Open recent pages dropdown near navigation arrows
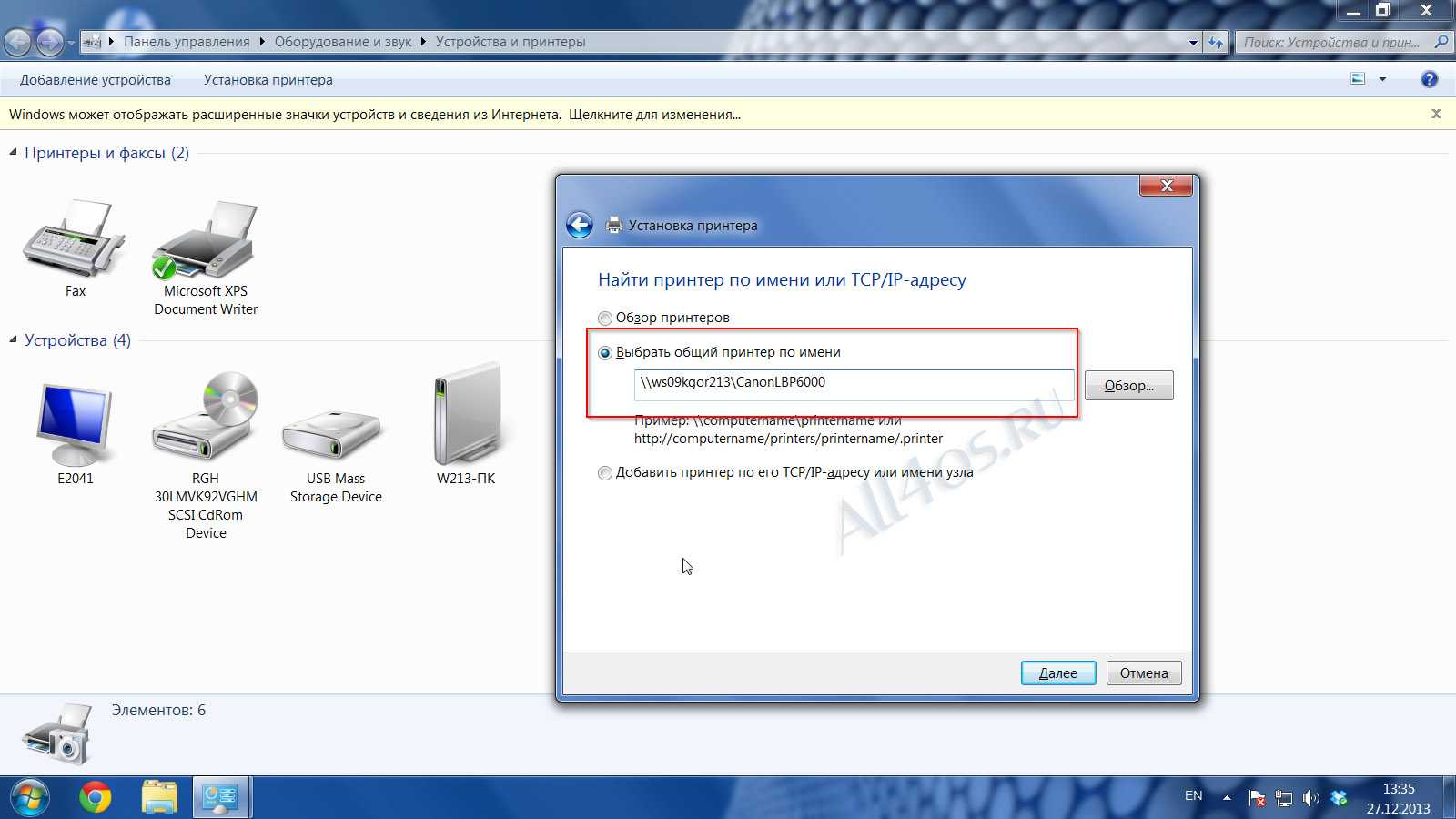This screenshot has height=819, width=1456. 71,43
